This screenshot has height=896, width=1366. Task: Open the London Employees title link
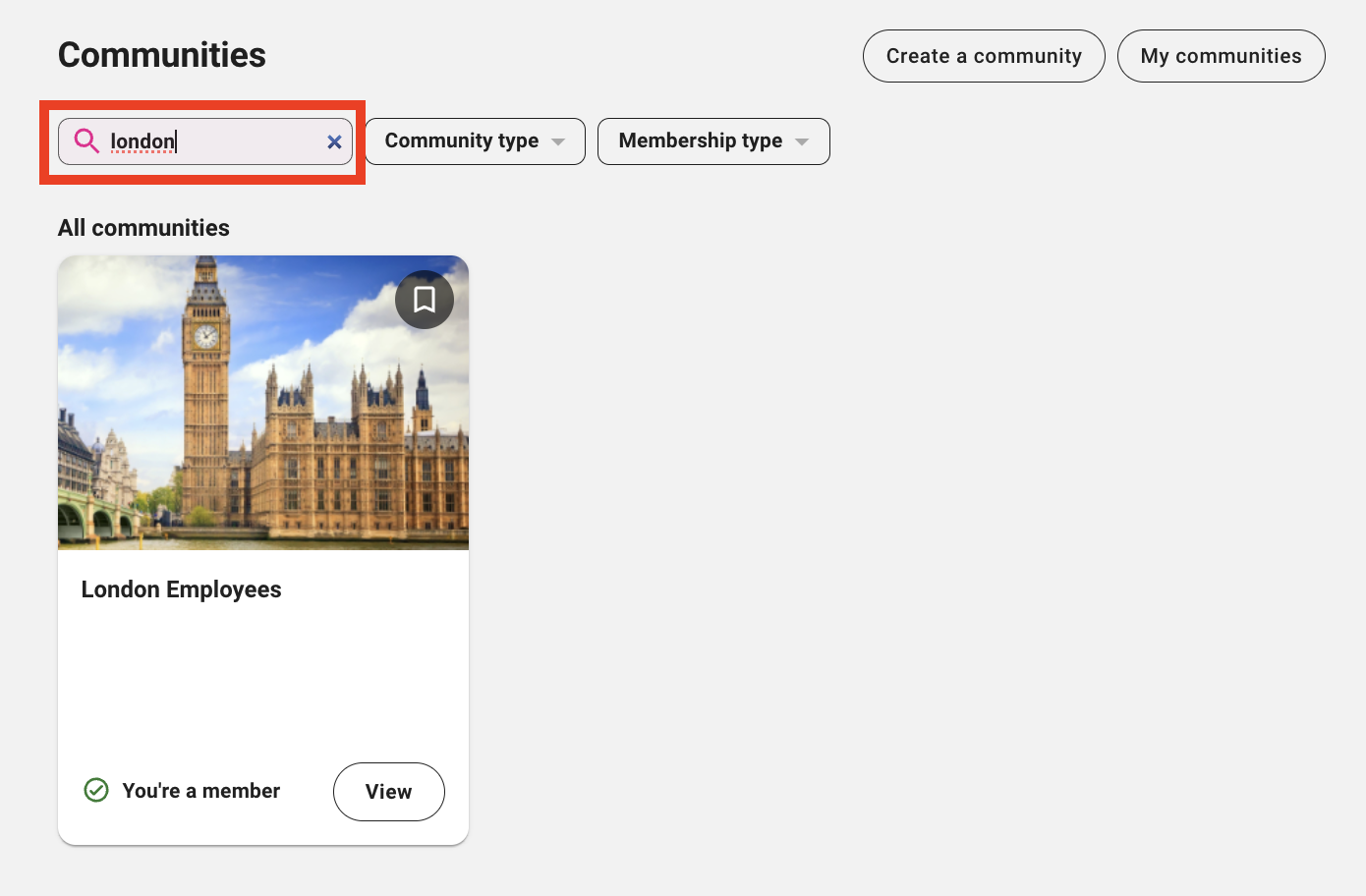182,589
